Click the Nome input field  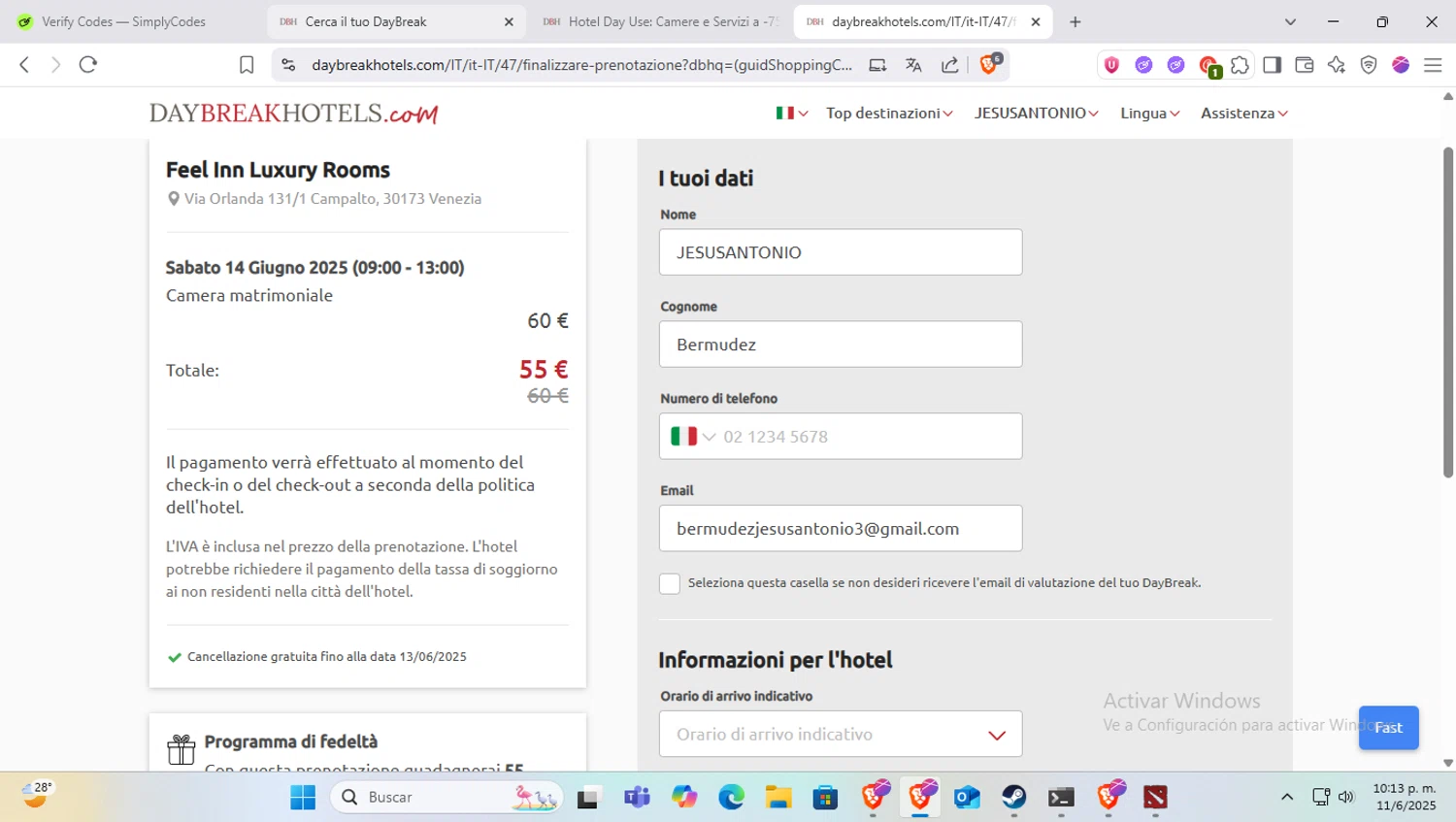coord(841,252)
